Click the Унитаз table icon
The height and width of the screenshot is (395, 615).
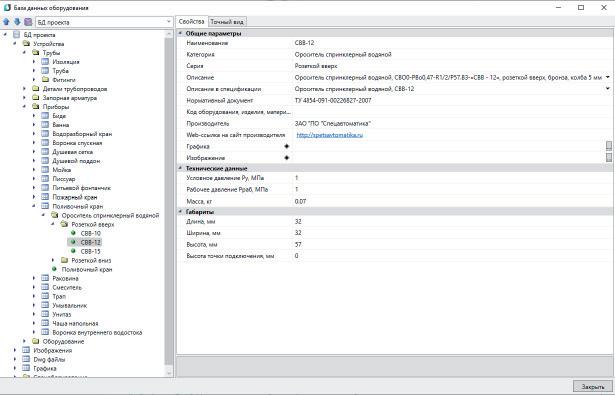[x=45, y=314]
